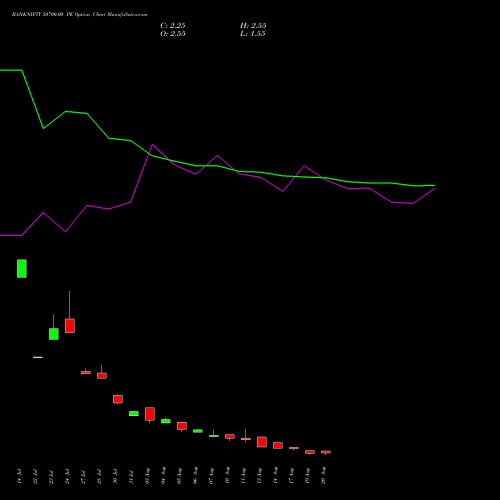Click the 11 Aug date label
The image size is (500, 500).
pyautogui.click(x=243, y=476)
